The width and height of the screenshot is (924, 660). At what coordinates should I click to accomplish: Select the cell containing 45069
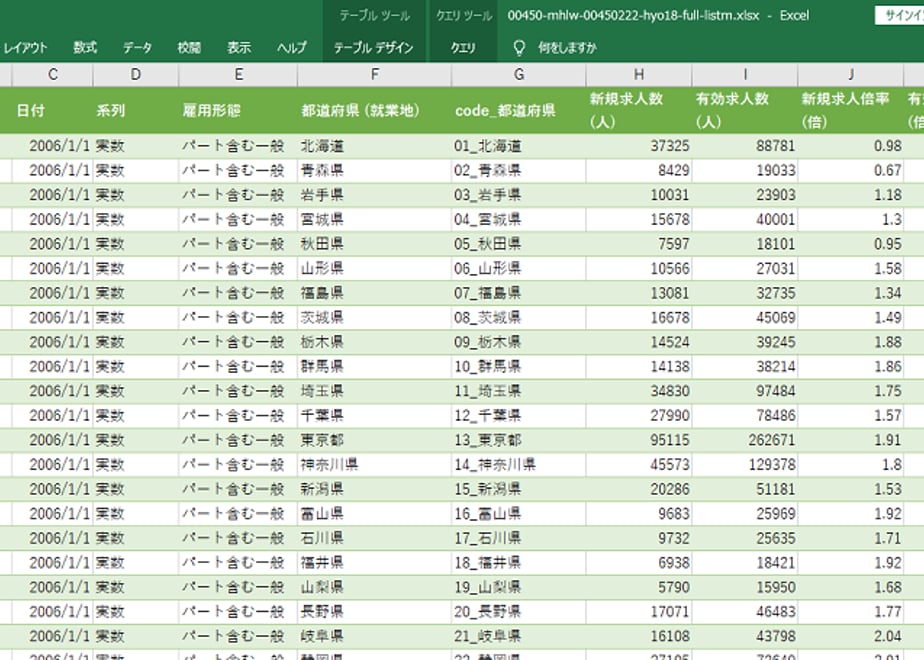point(745,318)
